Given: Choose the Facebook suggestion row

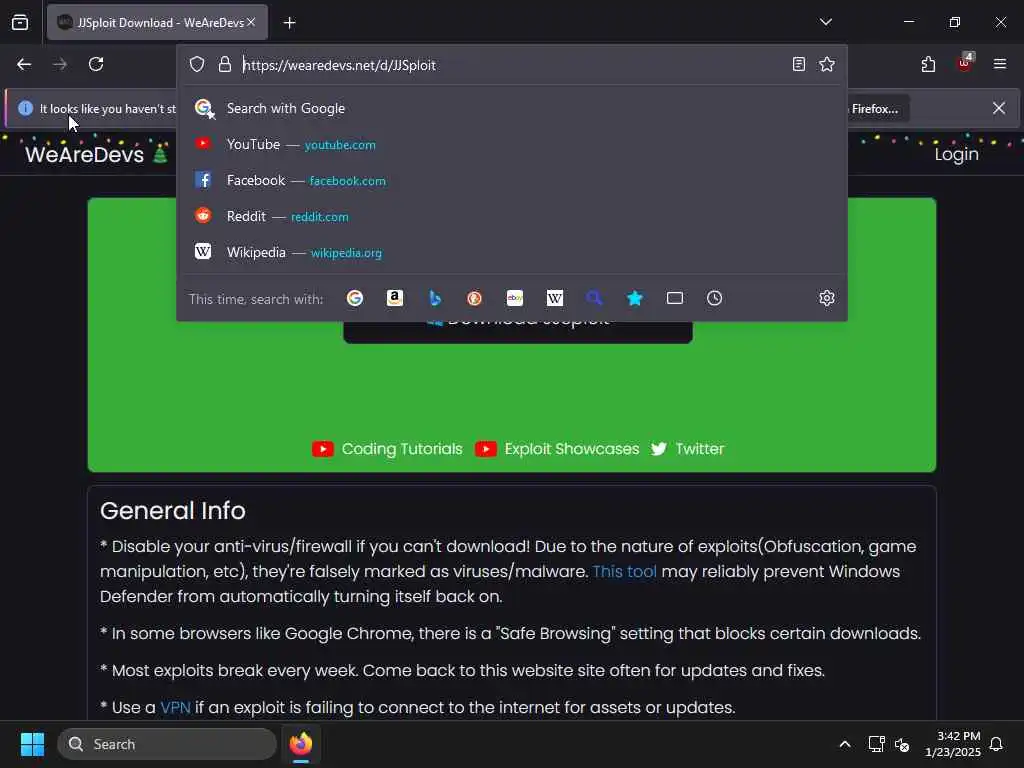Looking at the screenshot, I should tap(512, 180).
